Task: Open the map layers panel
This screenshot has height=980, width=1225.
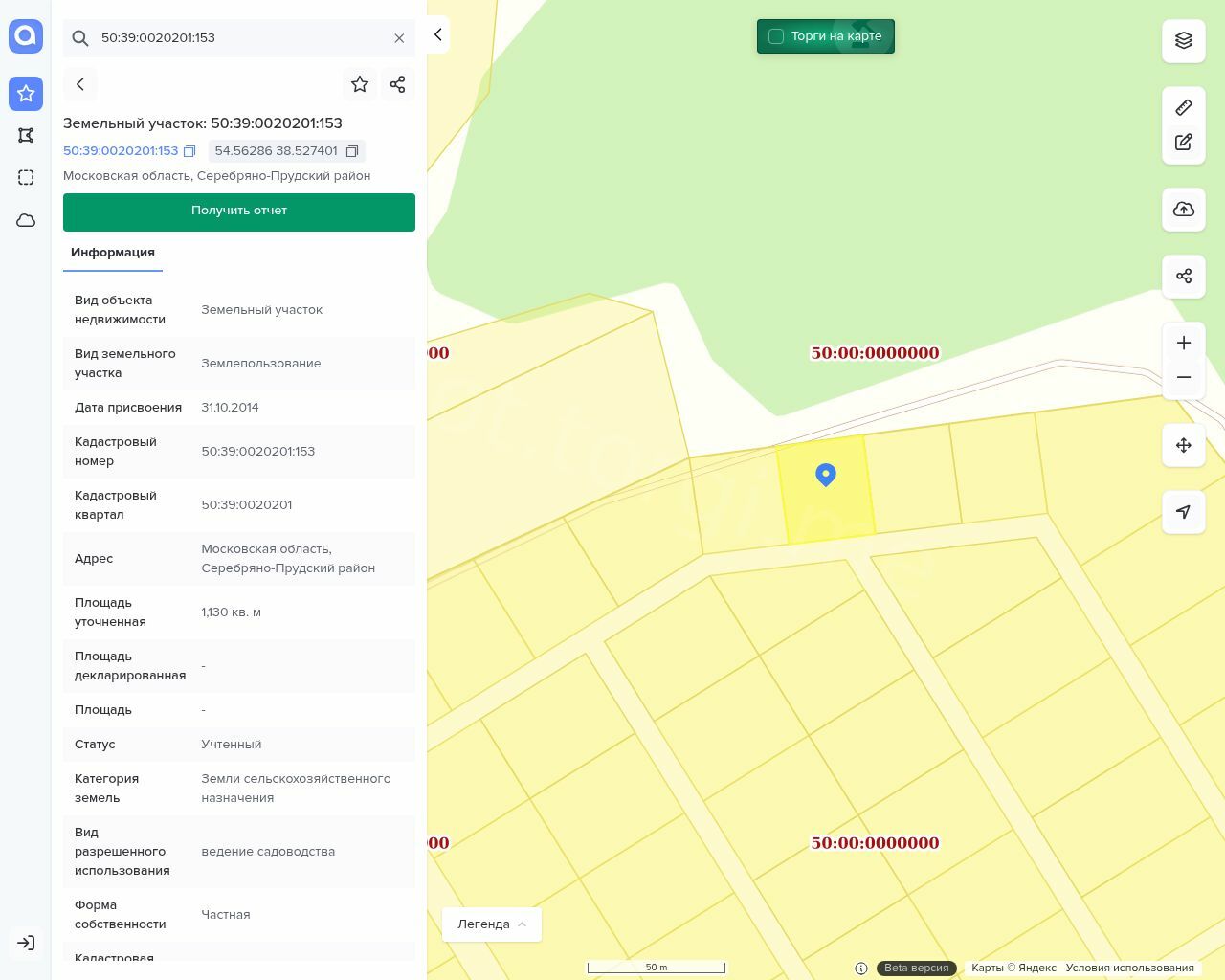Action: pos(1183,40)
